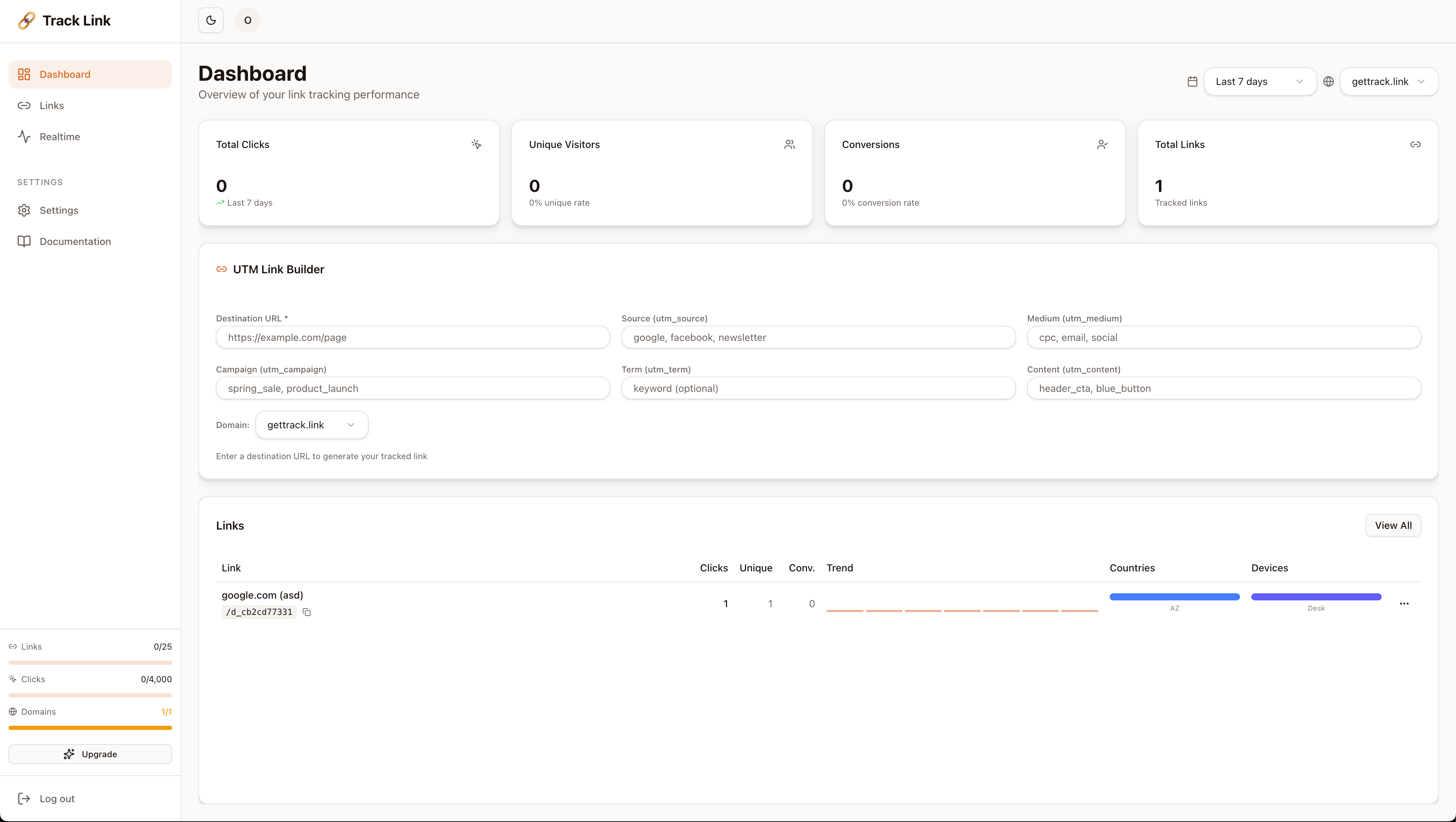This screenshot has height=822, width=1456.
Task: Click the calendar icon near the date filter
Action: [x=1193, y=81]
